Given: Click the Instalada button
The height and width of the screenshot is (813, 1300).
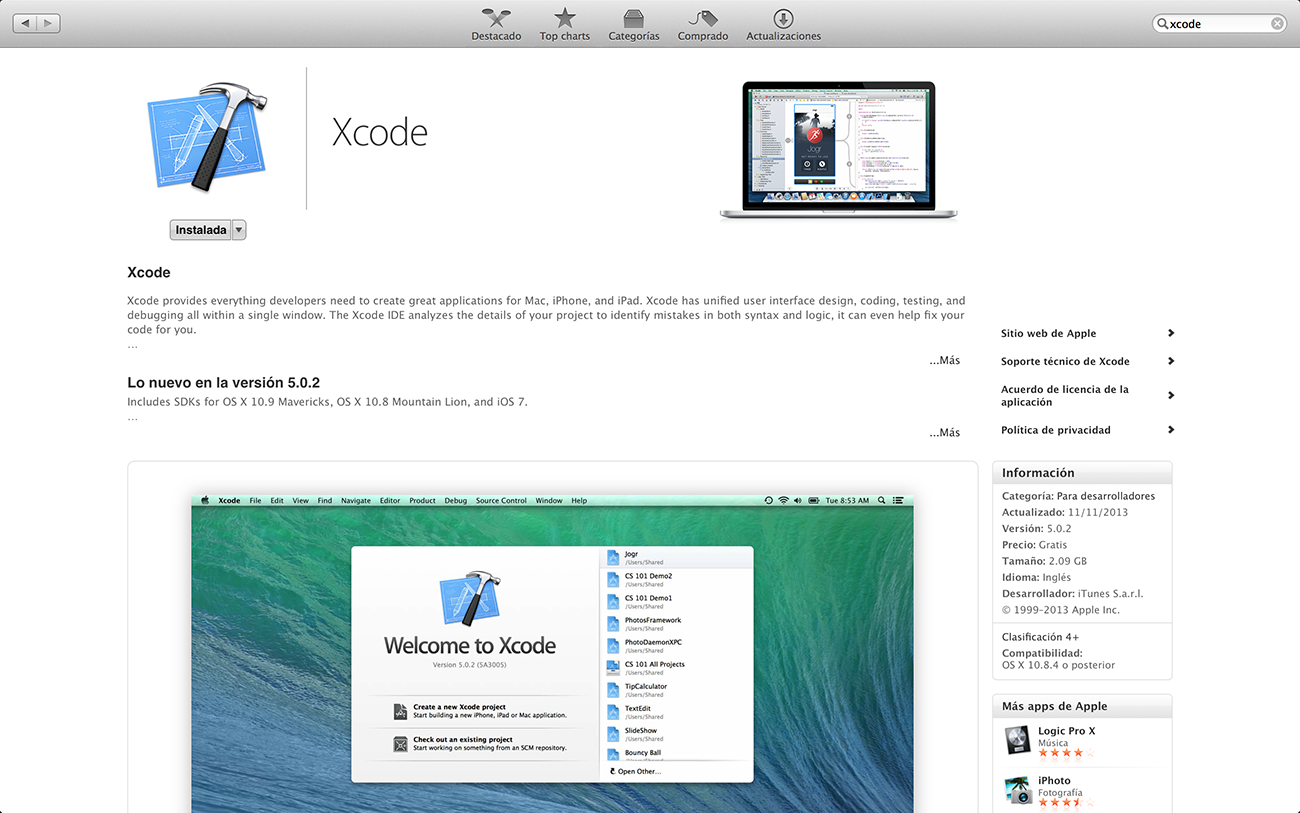Looking at the screenshot, I should [x=201, y=230].
